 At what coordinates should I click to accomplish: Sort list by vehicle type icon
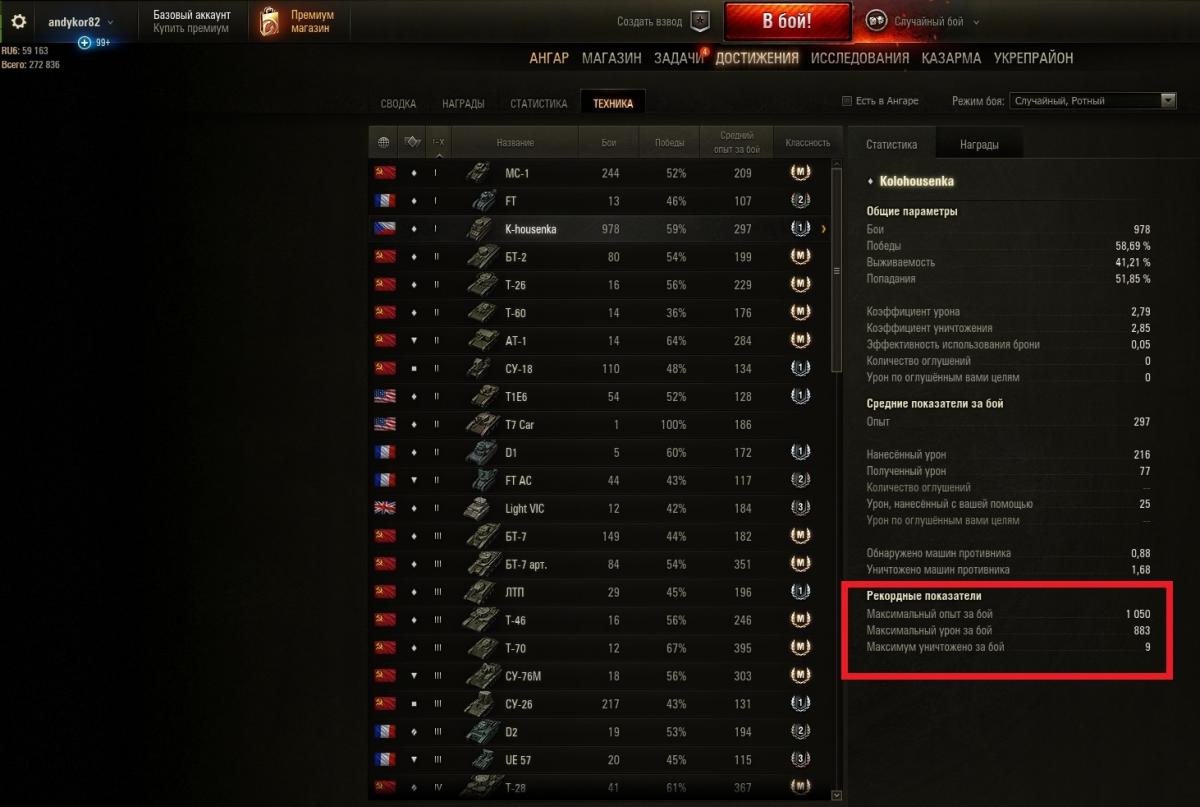click(x=412, y=142)
